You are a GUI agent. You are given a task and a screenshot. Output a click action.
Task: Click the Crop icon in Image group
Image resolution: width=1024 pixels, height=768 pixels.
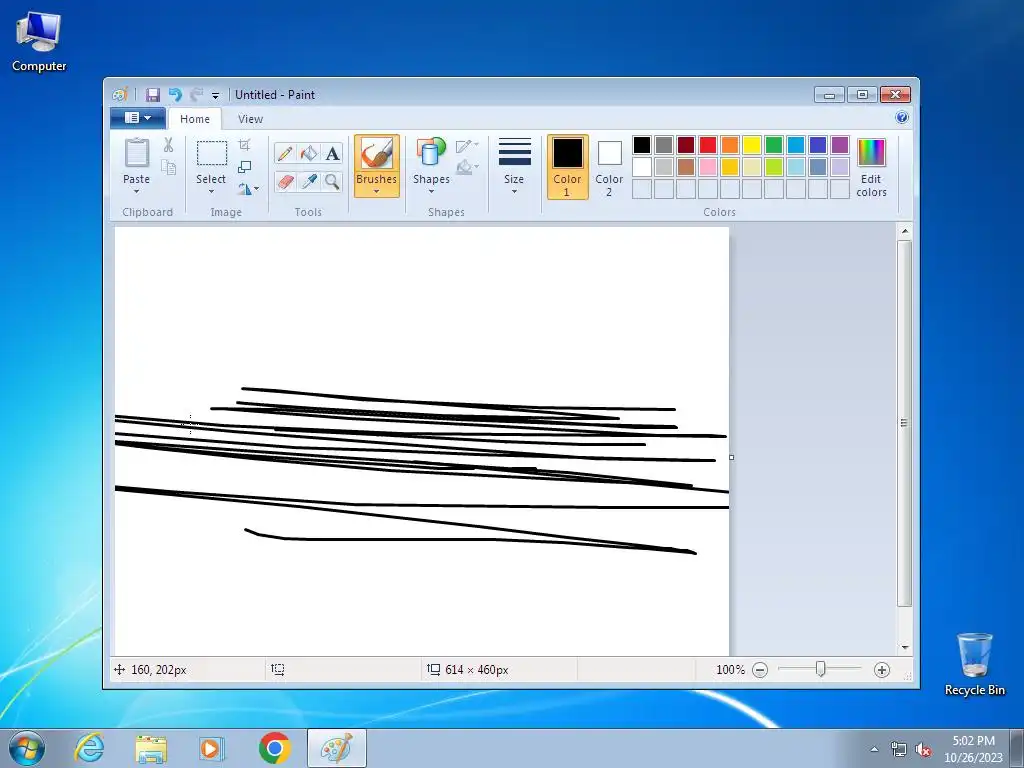244,145
